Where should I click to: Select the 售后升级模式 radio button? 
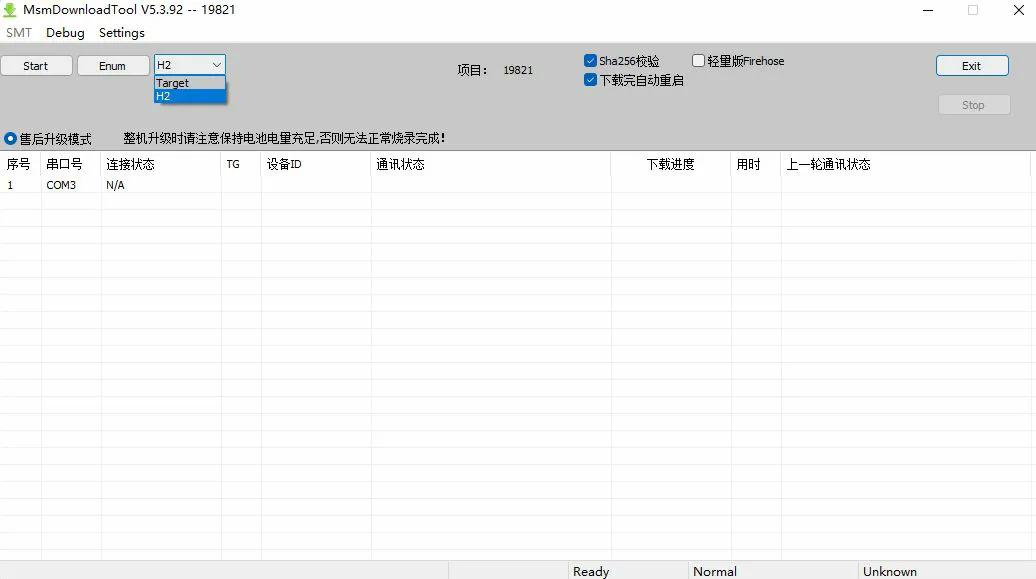9,139
